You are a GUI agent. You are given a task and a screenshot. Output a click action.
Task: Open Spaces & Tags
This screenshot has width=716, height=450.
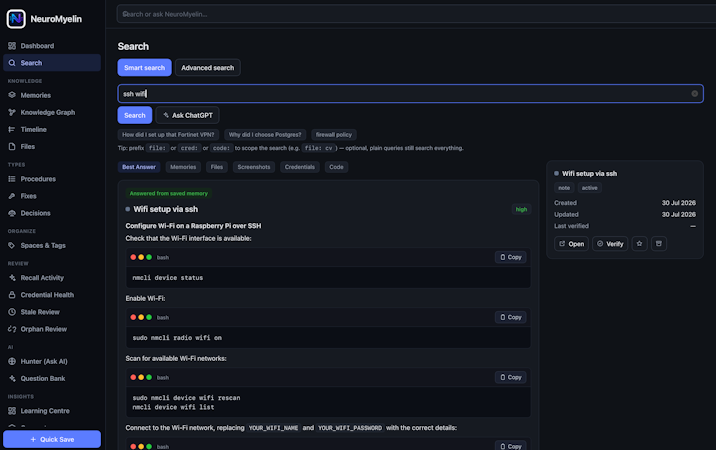coord(52,245)
